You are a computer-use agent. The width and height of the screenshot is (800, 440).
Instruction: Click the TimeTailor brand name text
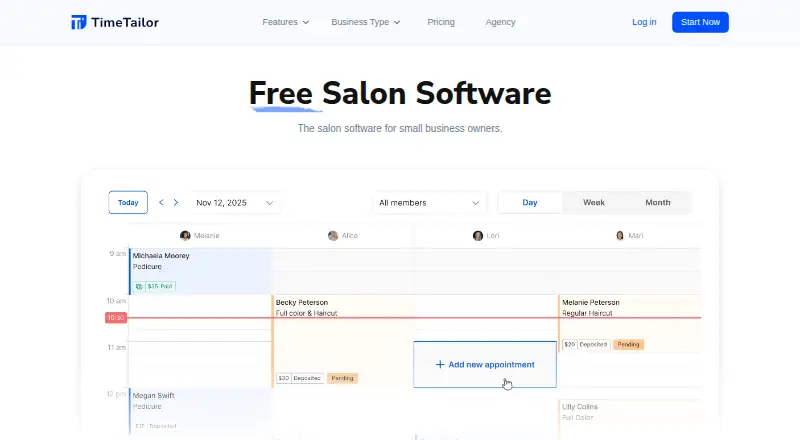tap(125, 22)
